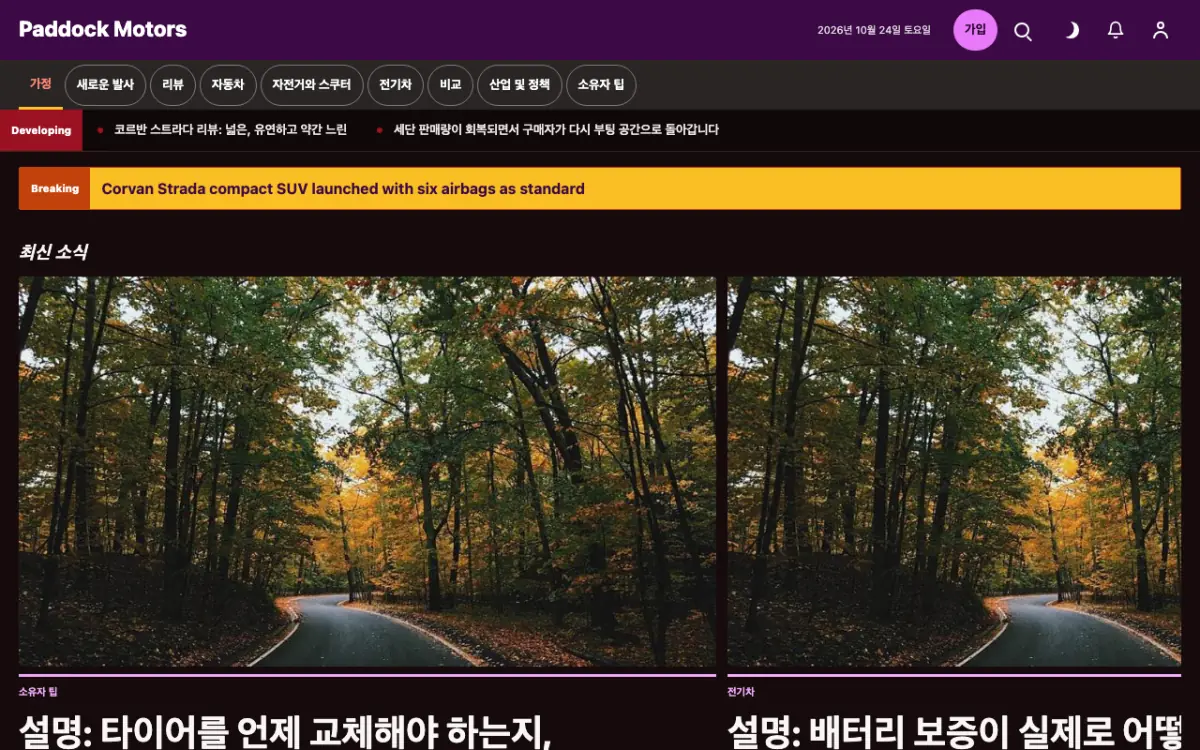Click the 최신 소식 section heading

[53, 252]
